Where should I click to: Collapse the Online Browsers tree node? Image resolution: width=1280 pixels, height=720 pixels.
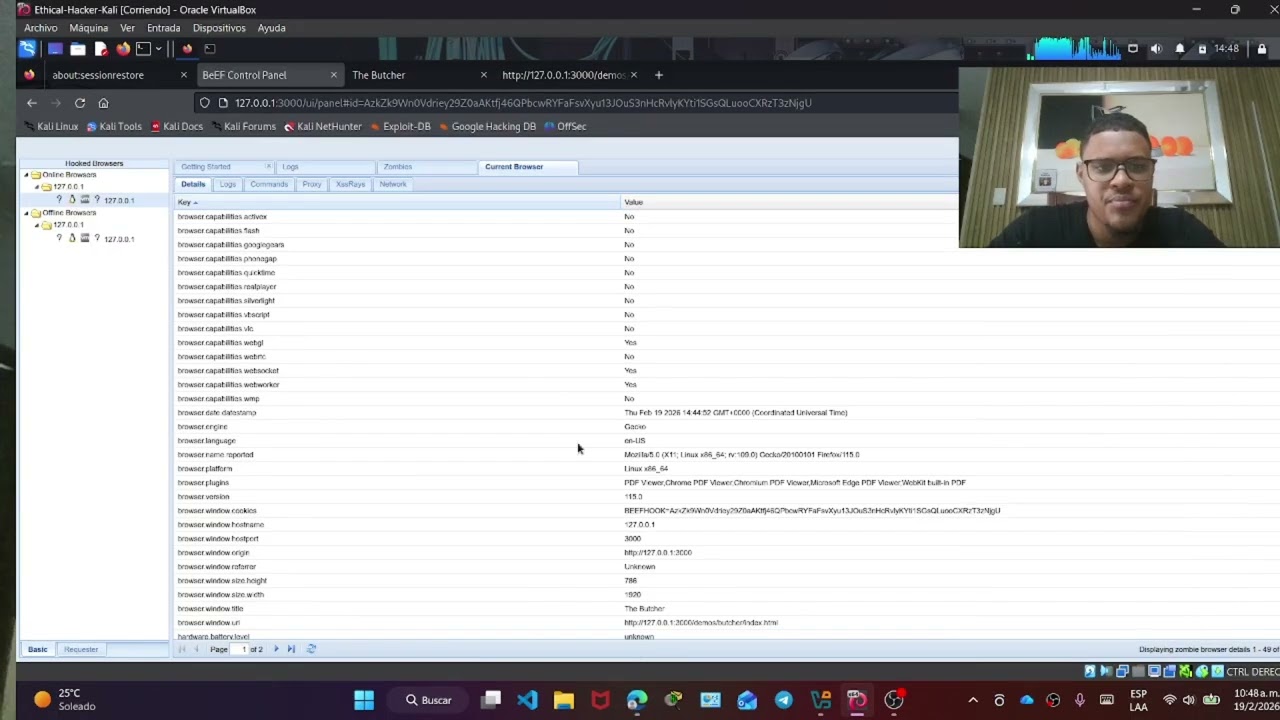click(x=26, y=175)
